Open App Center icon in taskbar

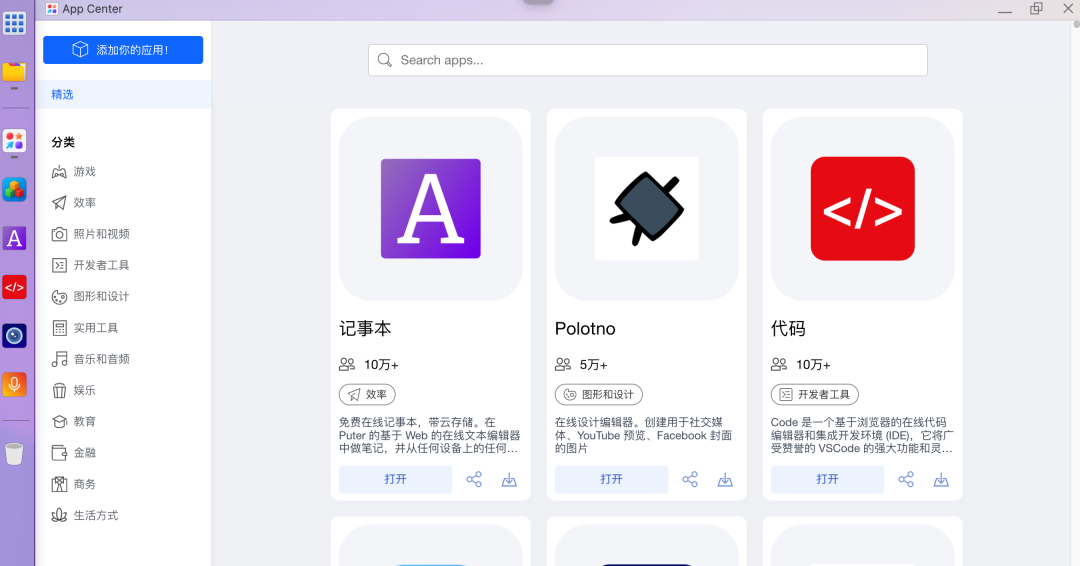click(14, 140)
